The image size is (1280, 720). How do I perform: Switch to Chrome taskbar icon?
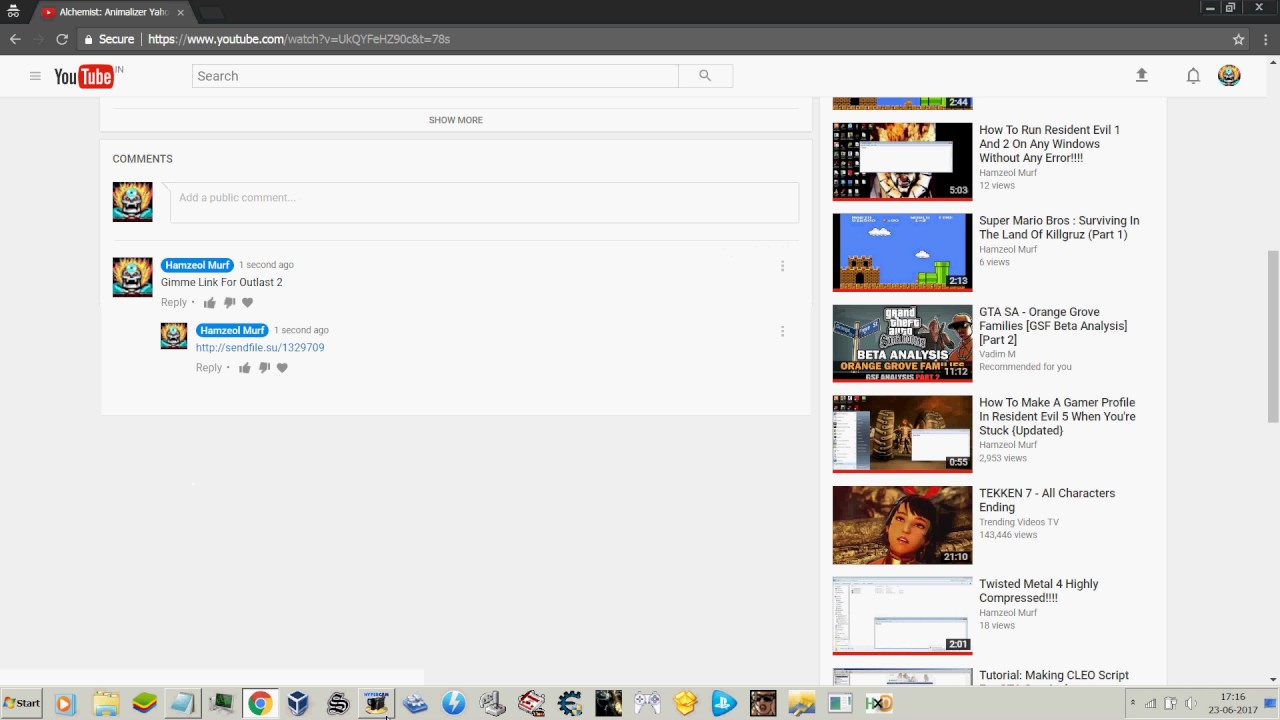(259, 703)
